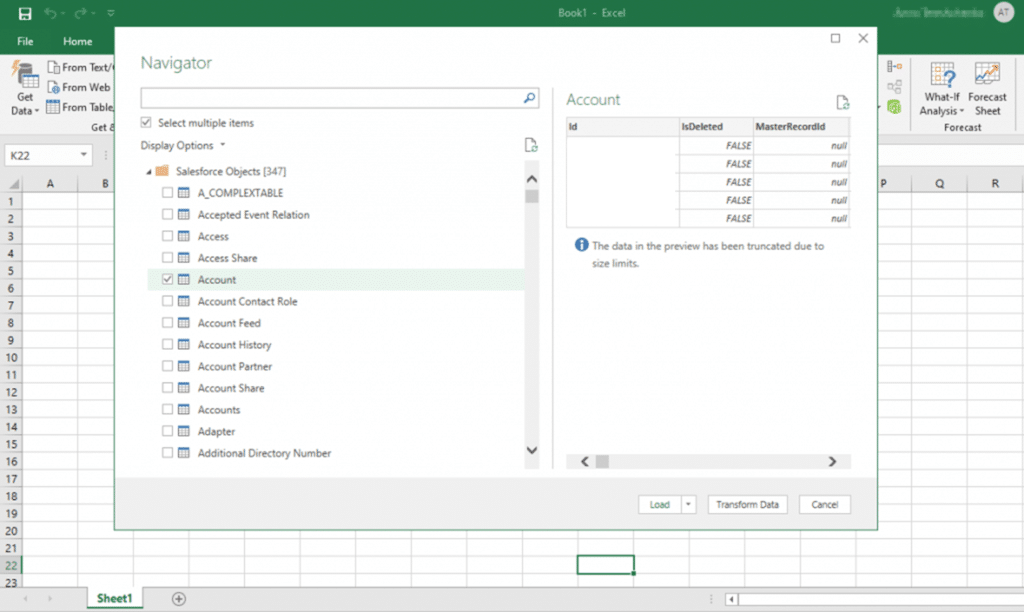
Task: Redo the last action in Excel
Action: tap(80, 13)
